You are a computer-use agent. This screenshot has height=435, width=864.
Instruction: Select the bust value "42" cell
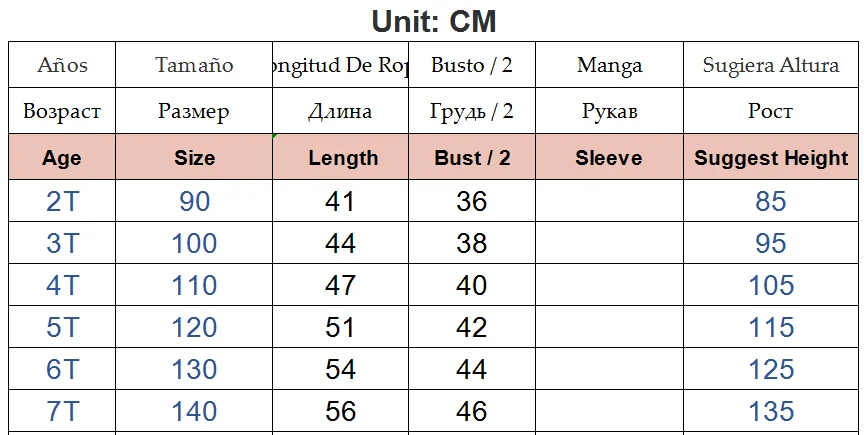pos(472,327)
